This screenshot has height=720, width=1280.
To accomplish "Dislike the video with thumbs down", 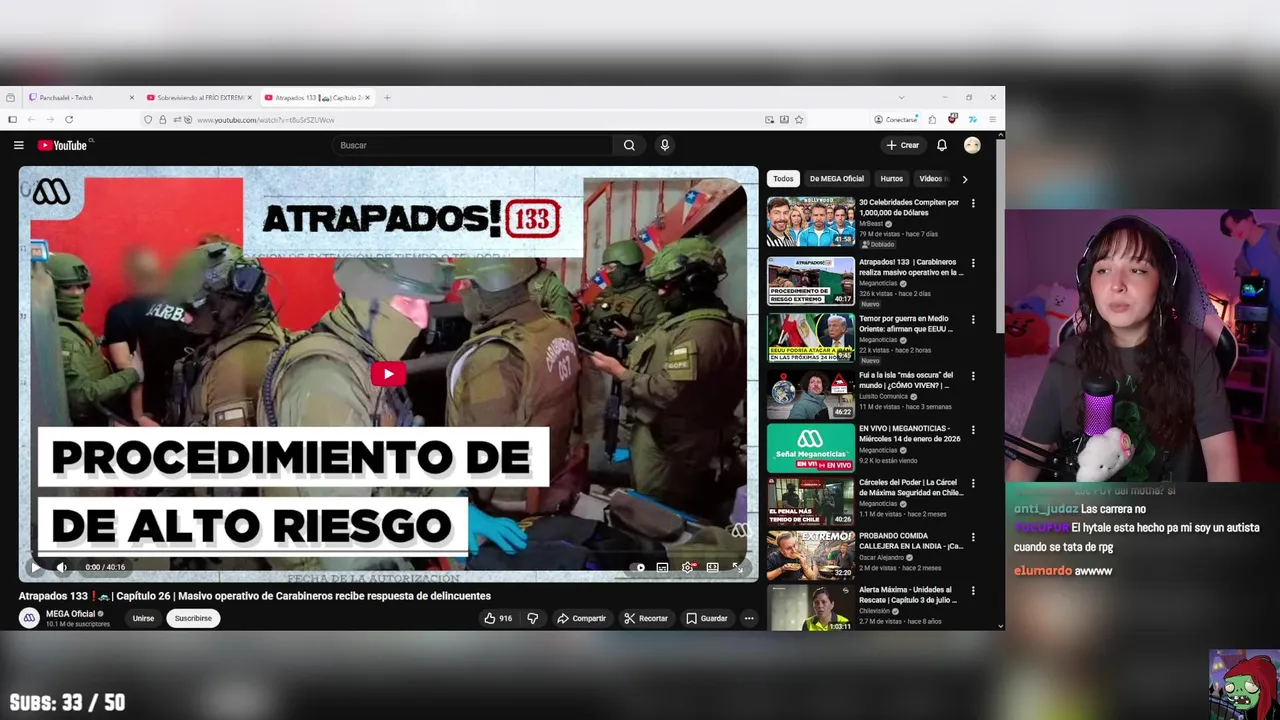I will pos(532,618).
